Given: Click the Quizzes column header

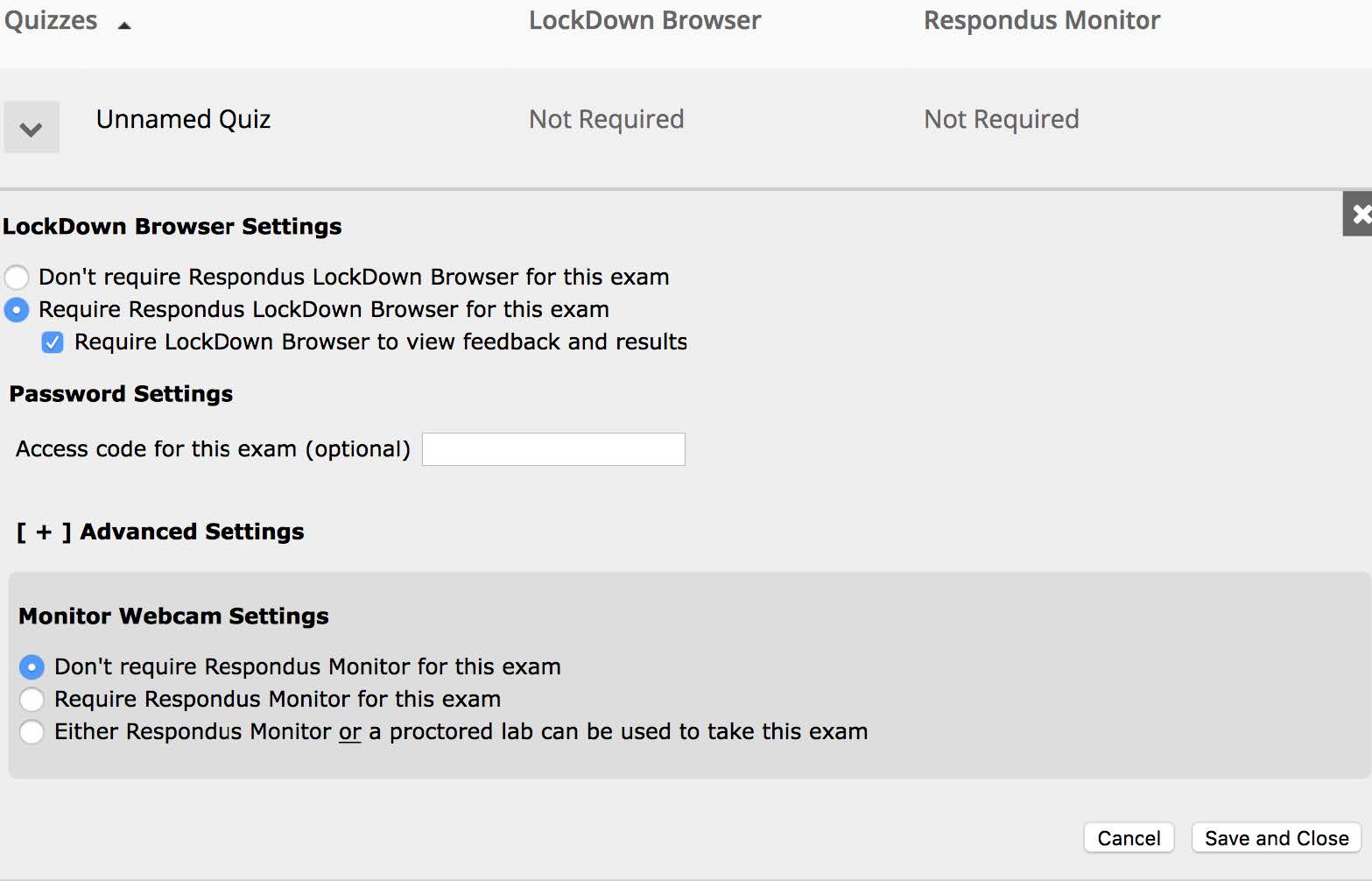Looking at the screenshot, I should (51, 20).
